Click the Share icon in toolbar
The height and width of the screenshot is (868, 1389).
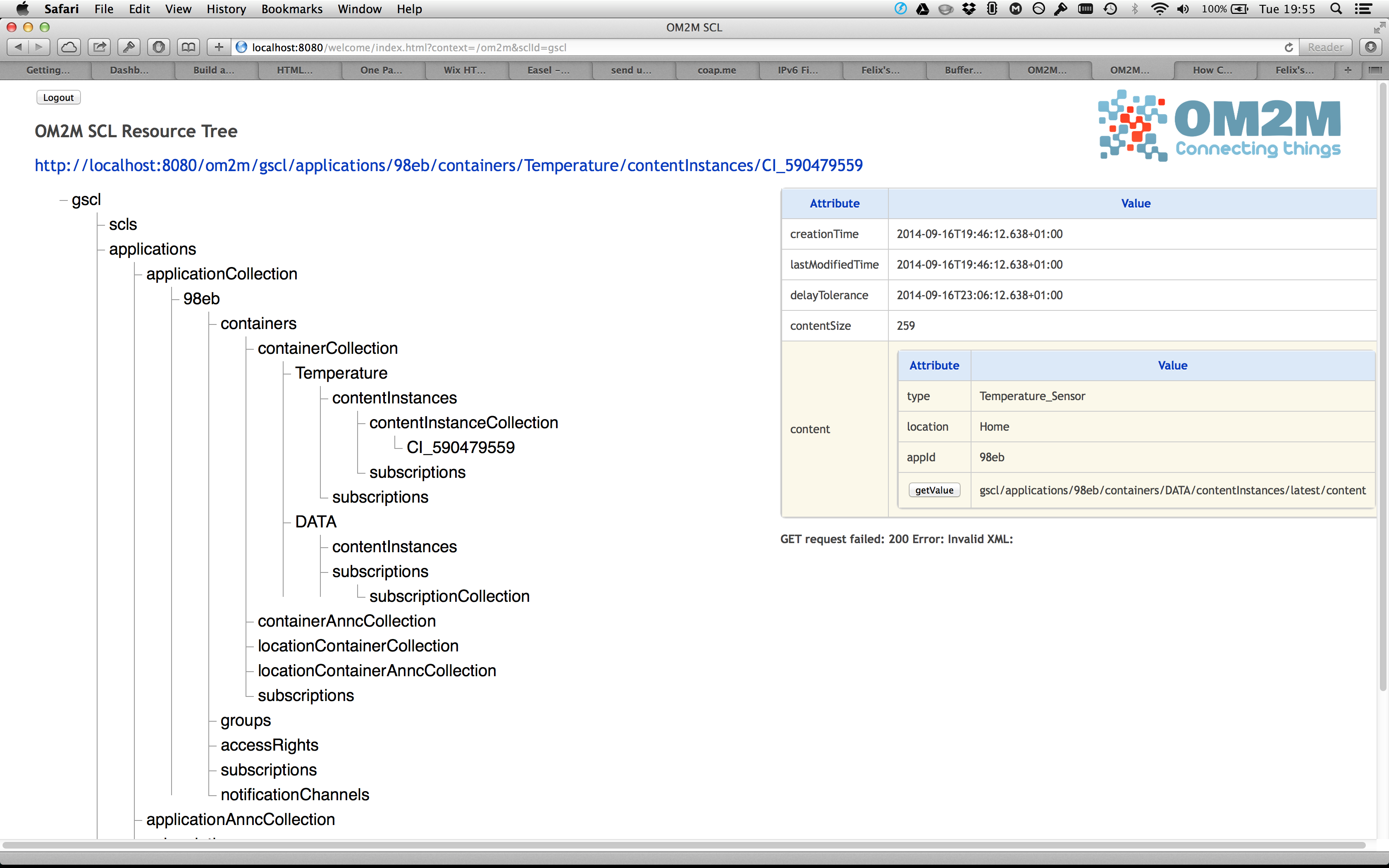coord(99,47)
